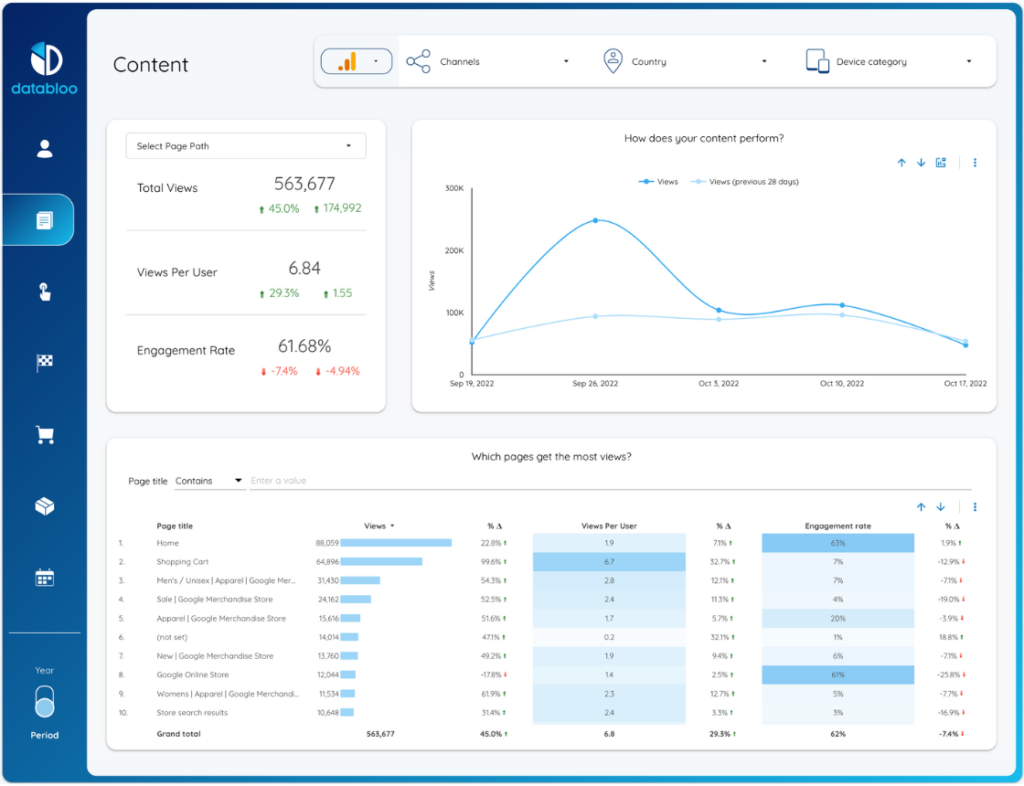Open the table three-dot options menu
Viewport: 1024px width, 786px height.
(975, 507)
